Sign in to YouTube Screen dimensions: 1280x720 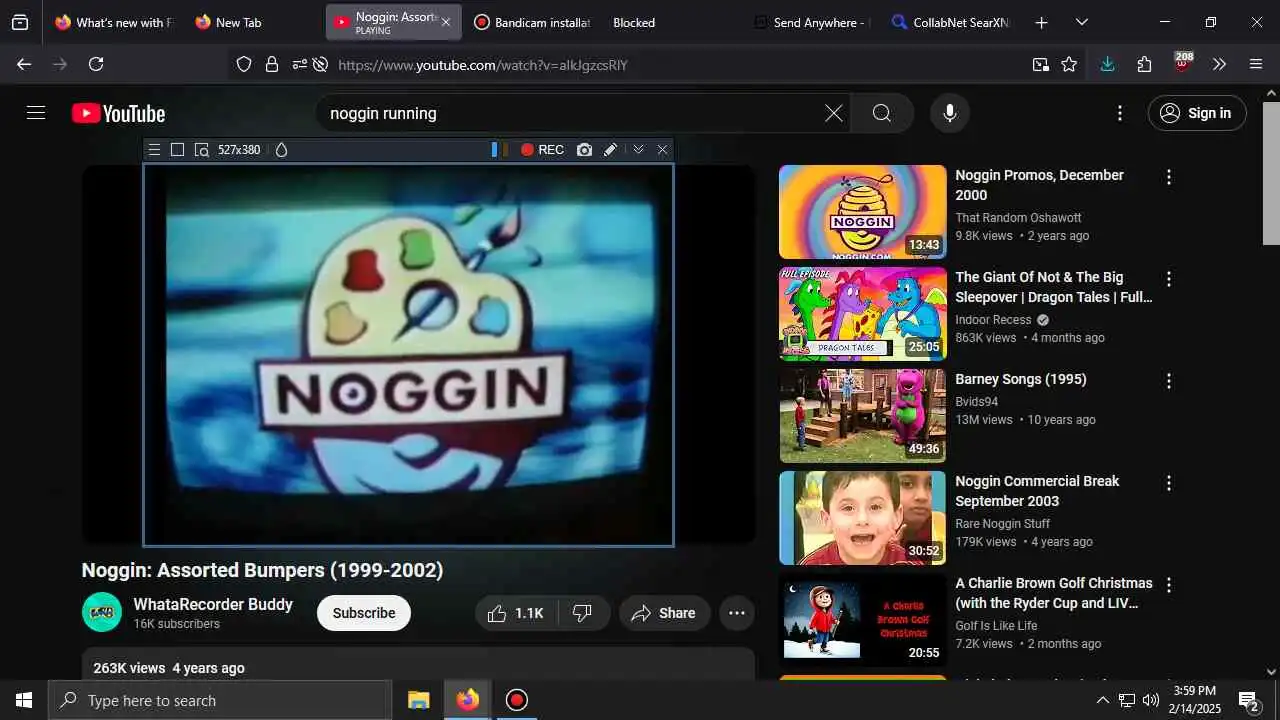click(1197, 113)
